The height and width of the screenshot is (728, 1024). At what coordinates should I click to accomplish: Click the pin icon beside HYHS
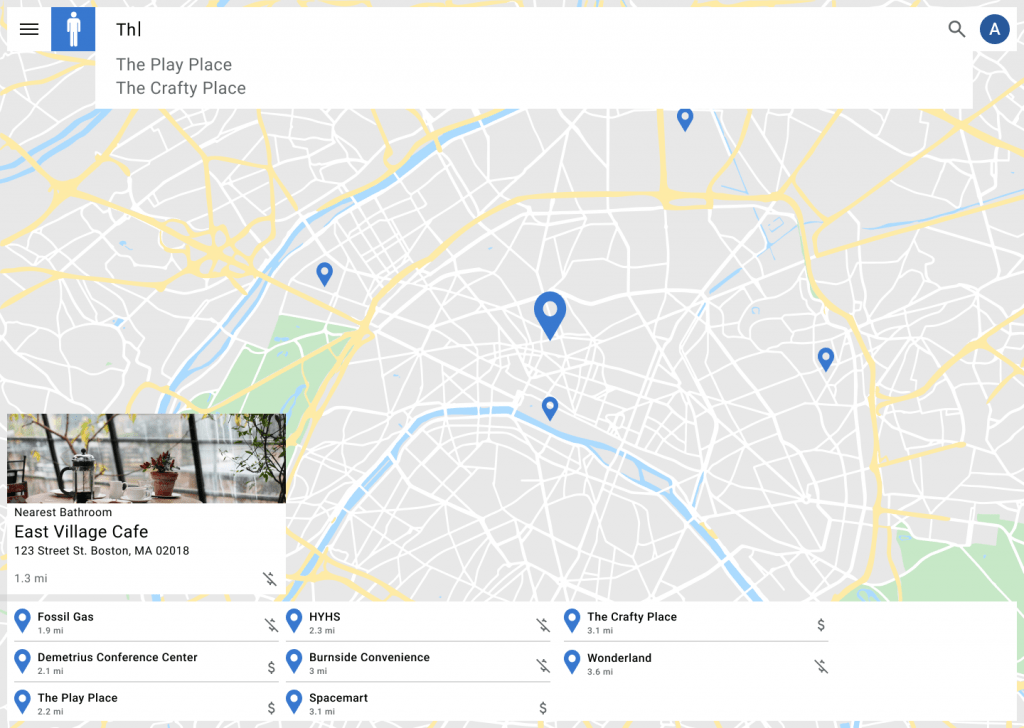tap(294, 622)
